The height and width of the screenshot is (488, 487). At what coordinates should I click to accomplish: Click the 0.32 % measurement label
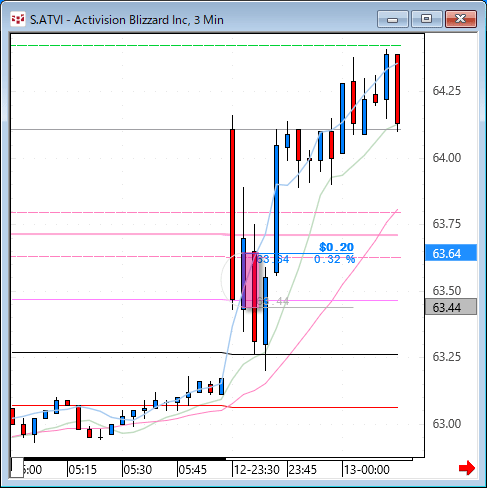pyautogui.click(x=334, y=259)
